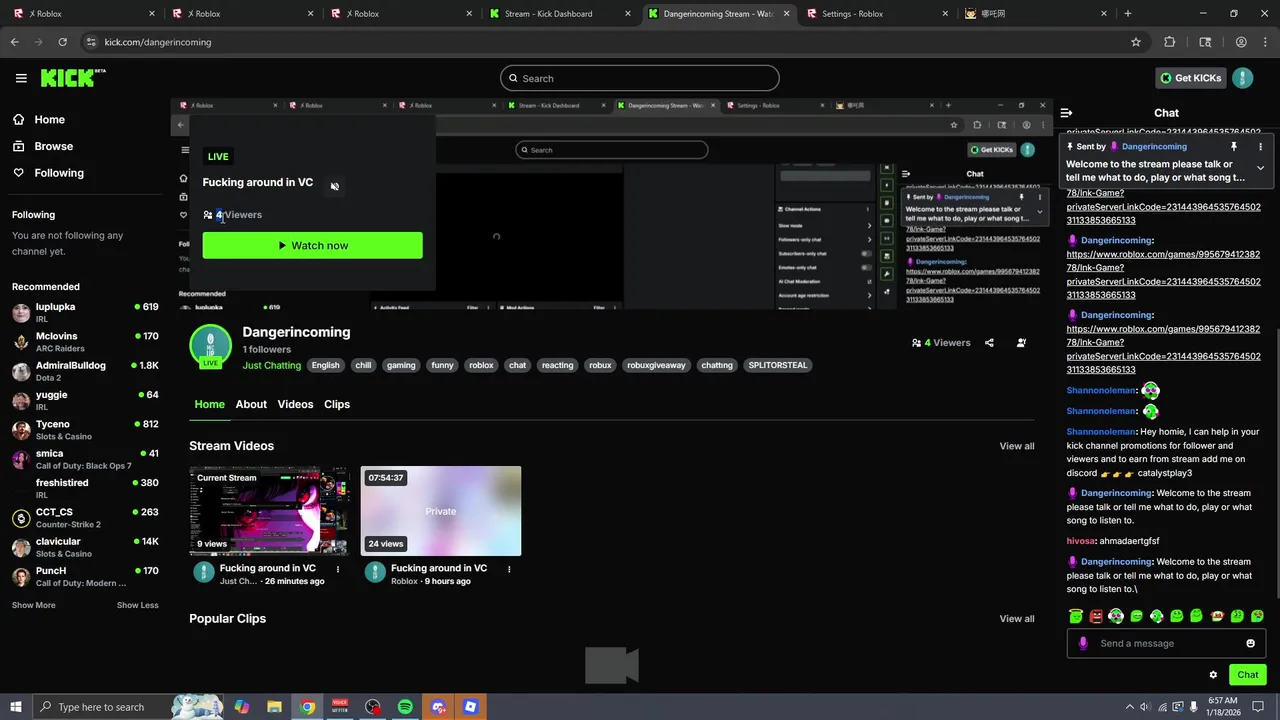Open Windows notification center
This screenshot has height=720, width=1280.
tap(1259, 707)
